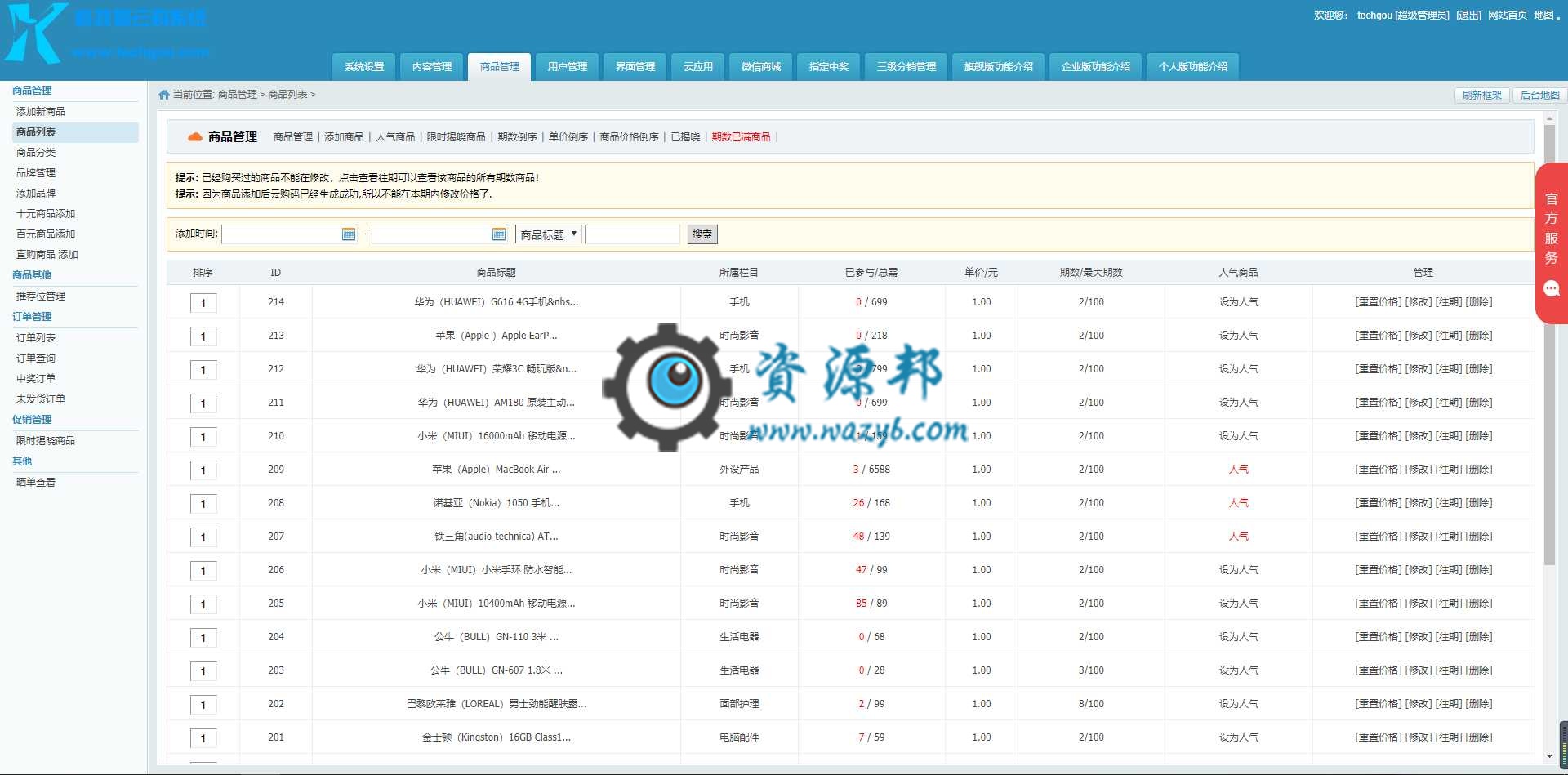Click [修改] for product ID 213
Screen dimensions: 1568x775
(x=1419, y=336)
